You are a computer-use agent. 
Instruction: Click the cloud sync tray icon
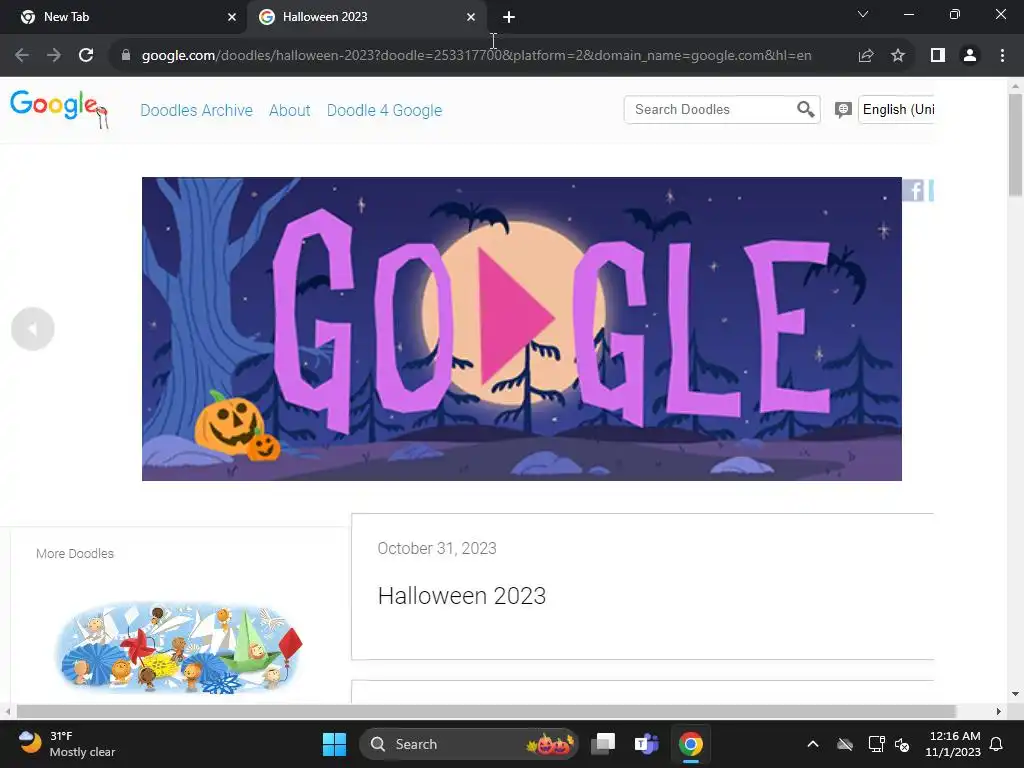pos(845,744)
